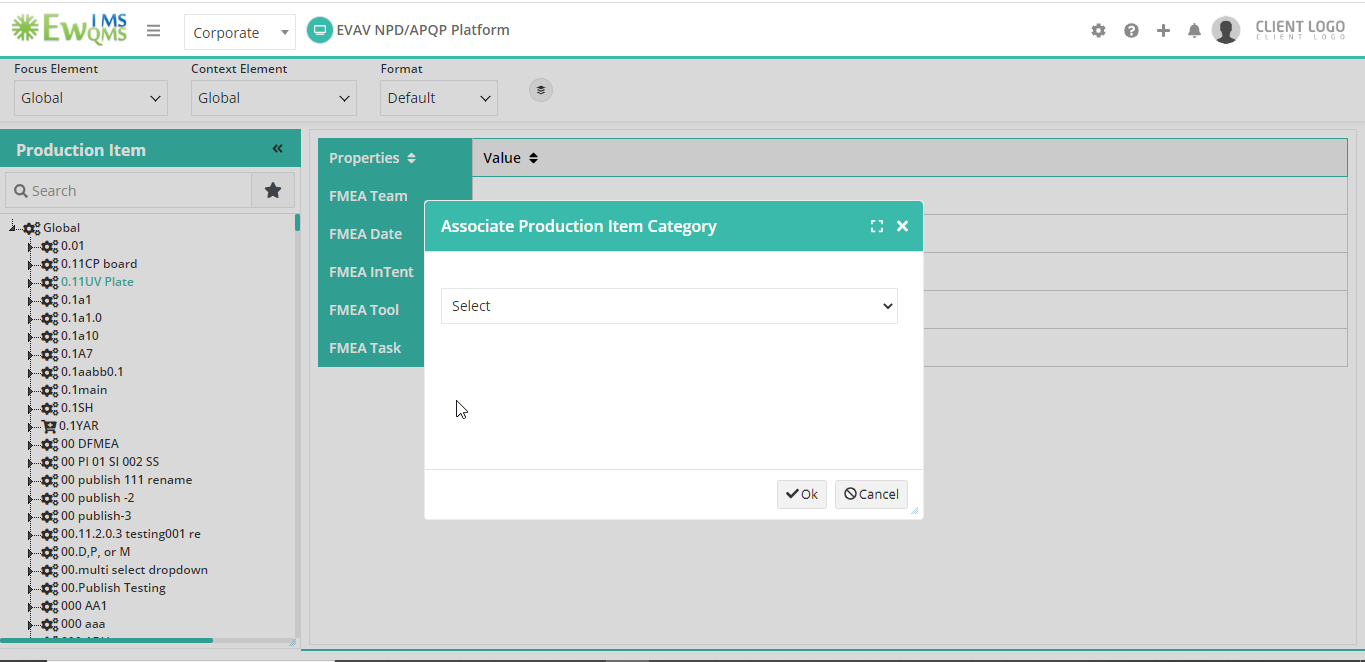
Task: Select the 0.1a1.0 tree item
Action: 81,318
